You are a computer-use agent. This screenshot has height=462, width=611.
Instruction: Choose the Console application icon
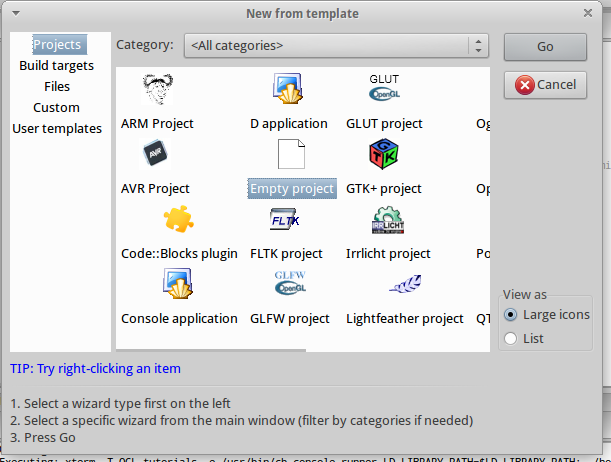(178, 284)
